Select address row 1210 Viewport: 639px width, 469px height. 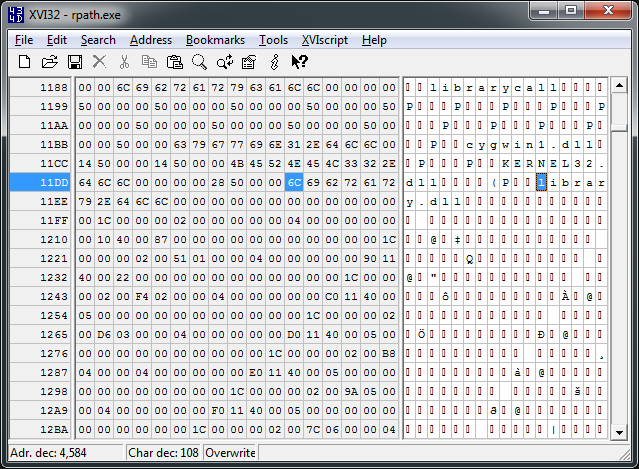tap(40, 240)
